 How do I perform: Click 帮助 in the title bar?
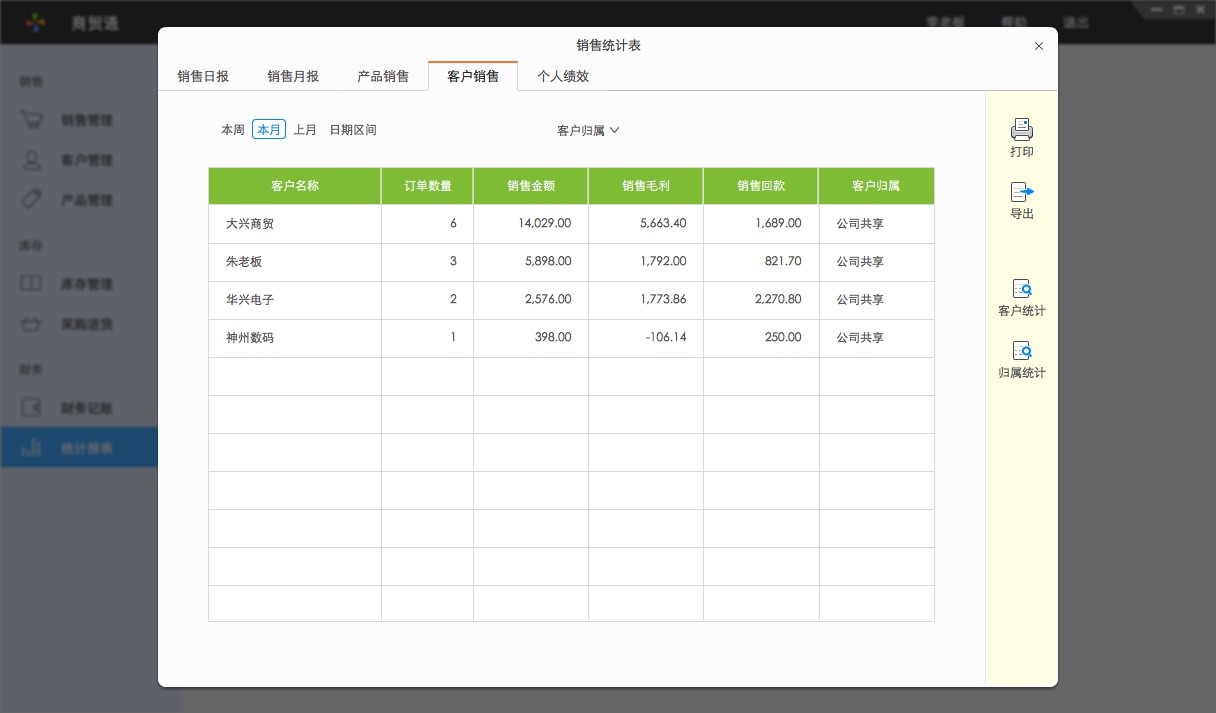point(1012,21)
